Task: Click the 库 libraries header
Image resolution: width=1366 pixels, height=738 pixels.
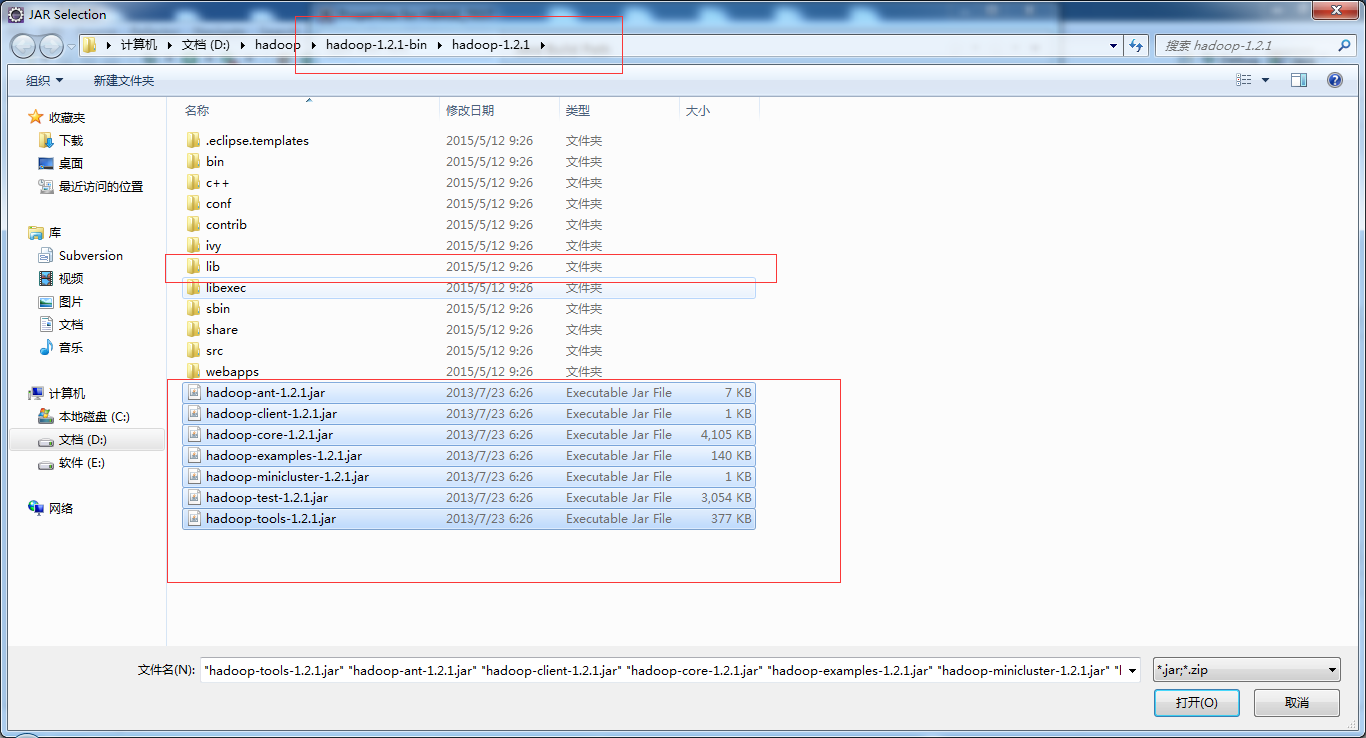Action: pyautogui.click(x=45, y=232)
